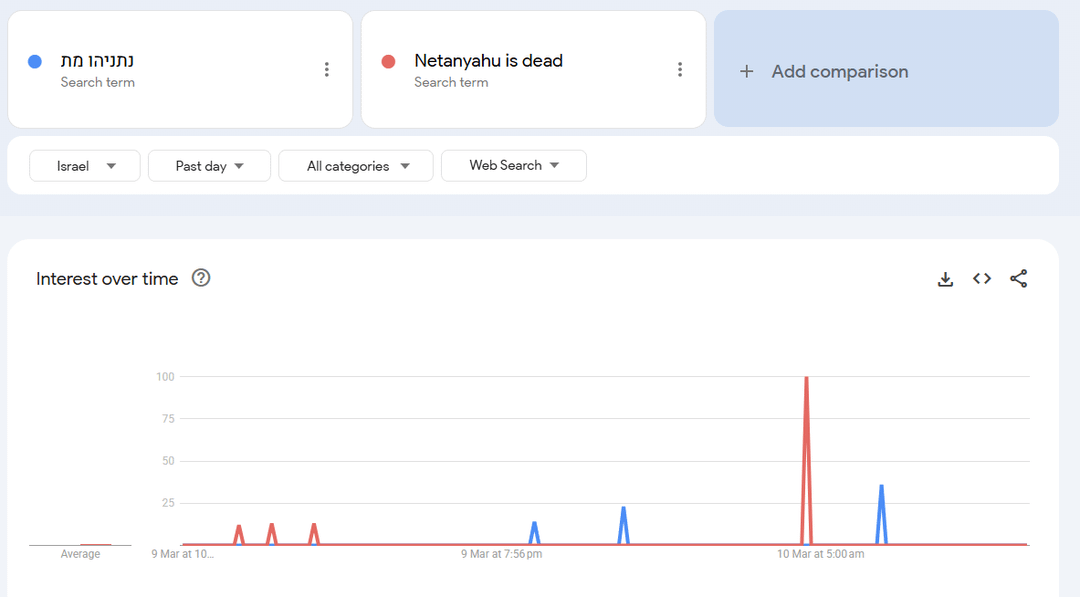The height and width of the screenshot is (597, 1080).
Task: Open three-dot menu for "Netanyahu is dead"
Action: click(680, 69)
